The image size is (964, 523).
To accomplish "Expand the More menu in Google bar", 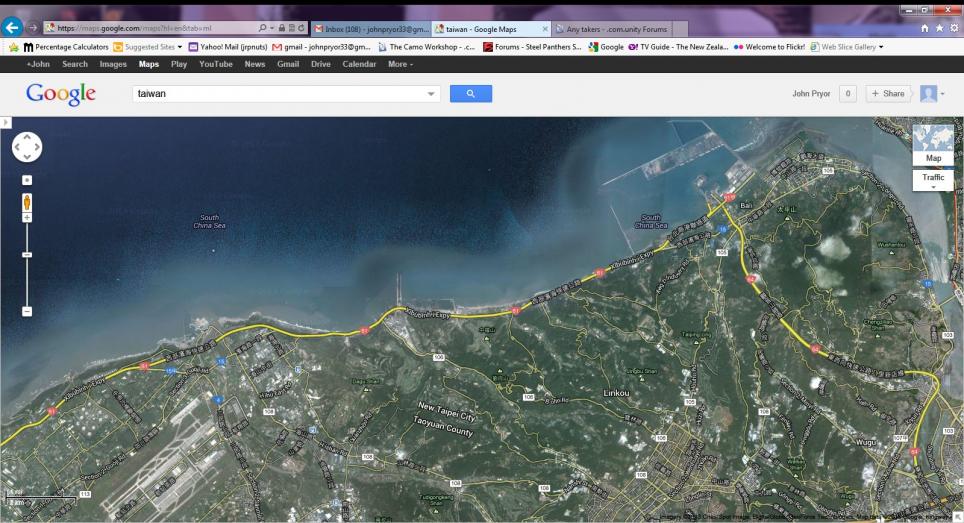I will point(400,64).
